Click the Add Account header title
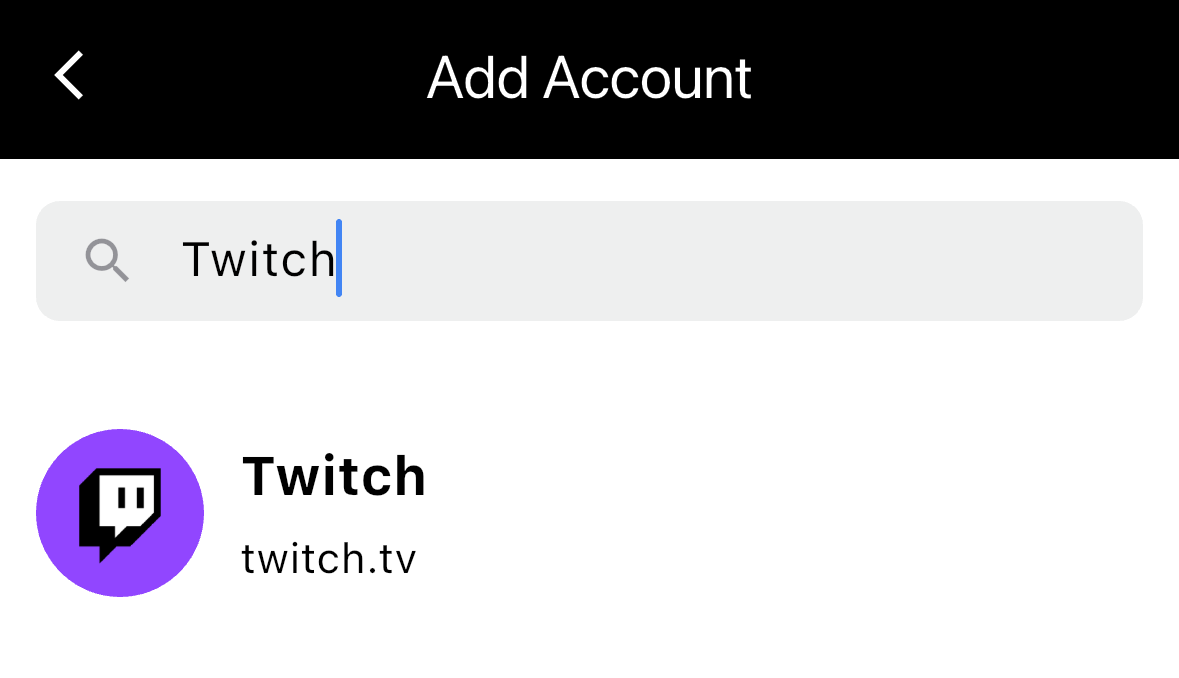Viewport: 1179px width, 678px height. 589,78
